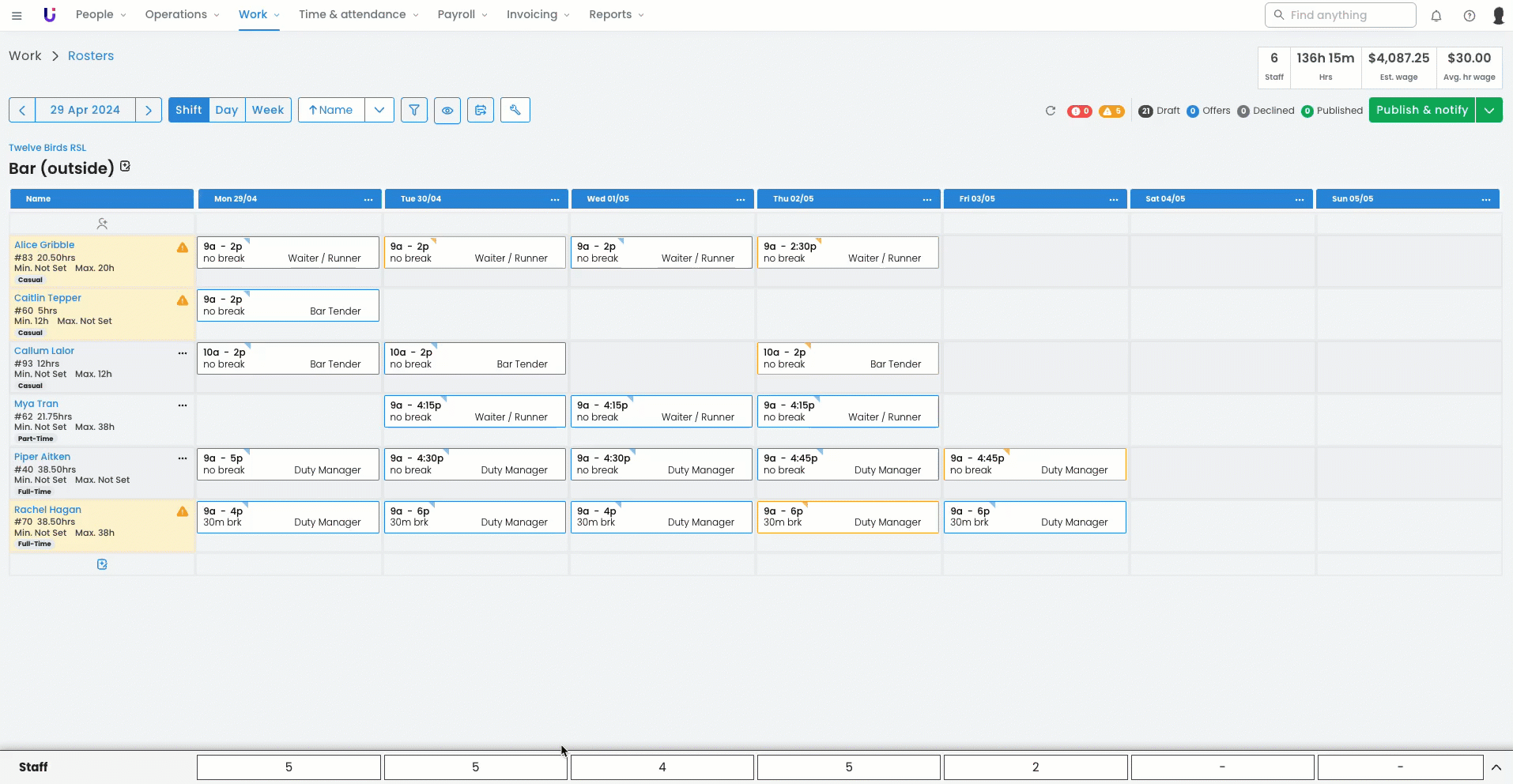1513x784 pixels.
Task: Refresh the roster with the reload icon
Action: pyautogui.click(x=1051, y=111)
